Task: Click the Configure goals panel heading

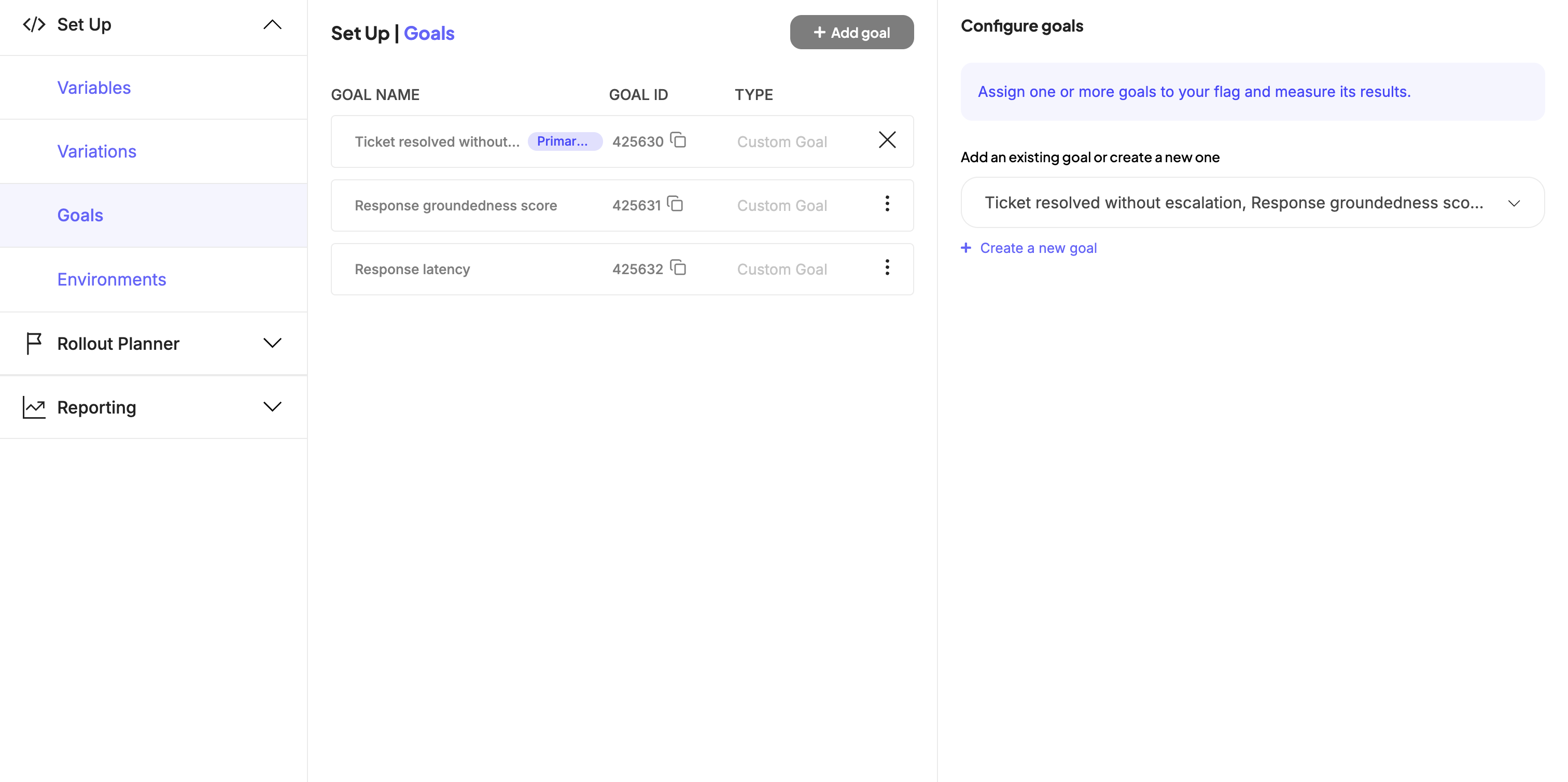Action: click(x=1022, y=25)
